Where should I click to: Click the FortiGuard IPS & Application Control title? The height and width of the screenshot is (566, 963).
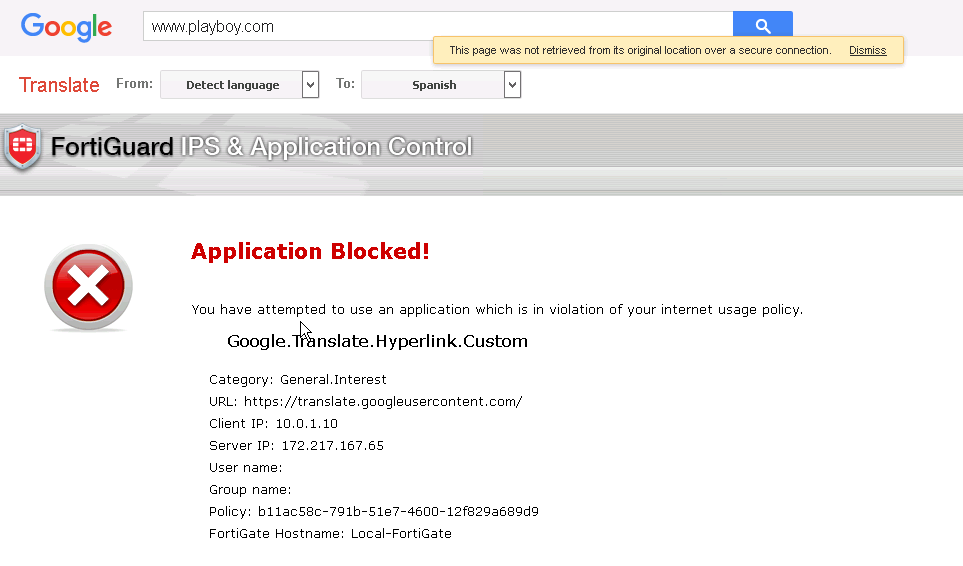[x=262, y=147]
